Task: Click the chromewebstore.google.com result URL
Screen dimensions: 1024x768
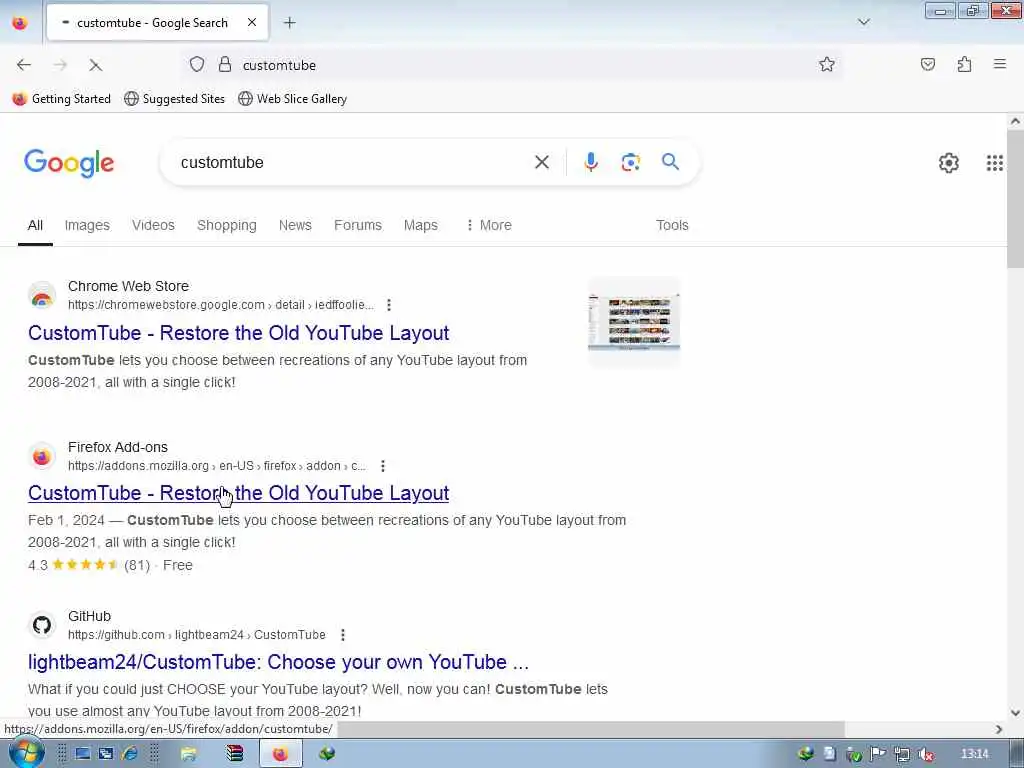Action: [221, 305]
